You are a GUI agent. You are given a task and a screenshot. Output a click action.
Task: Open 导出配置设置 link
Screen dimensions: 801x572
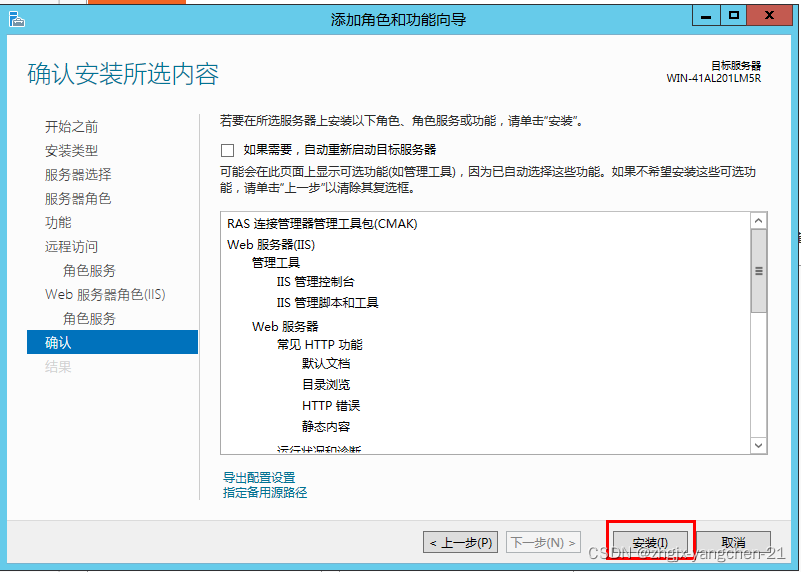point(259,478)
